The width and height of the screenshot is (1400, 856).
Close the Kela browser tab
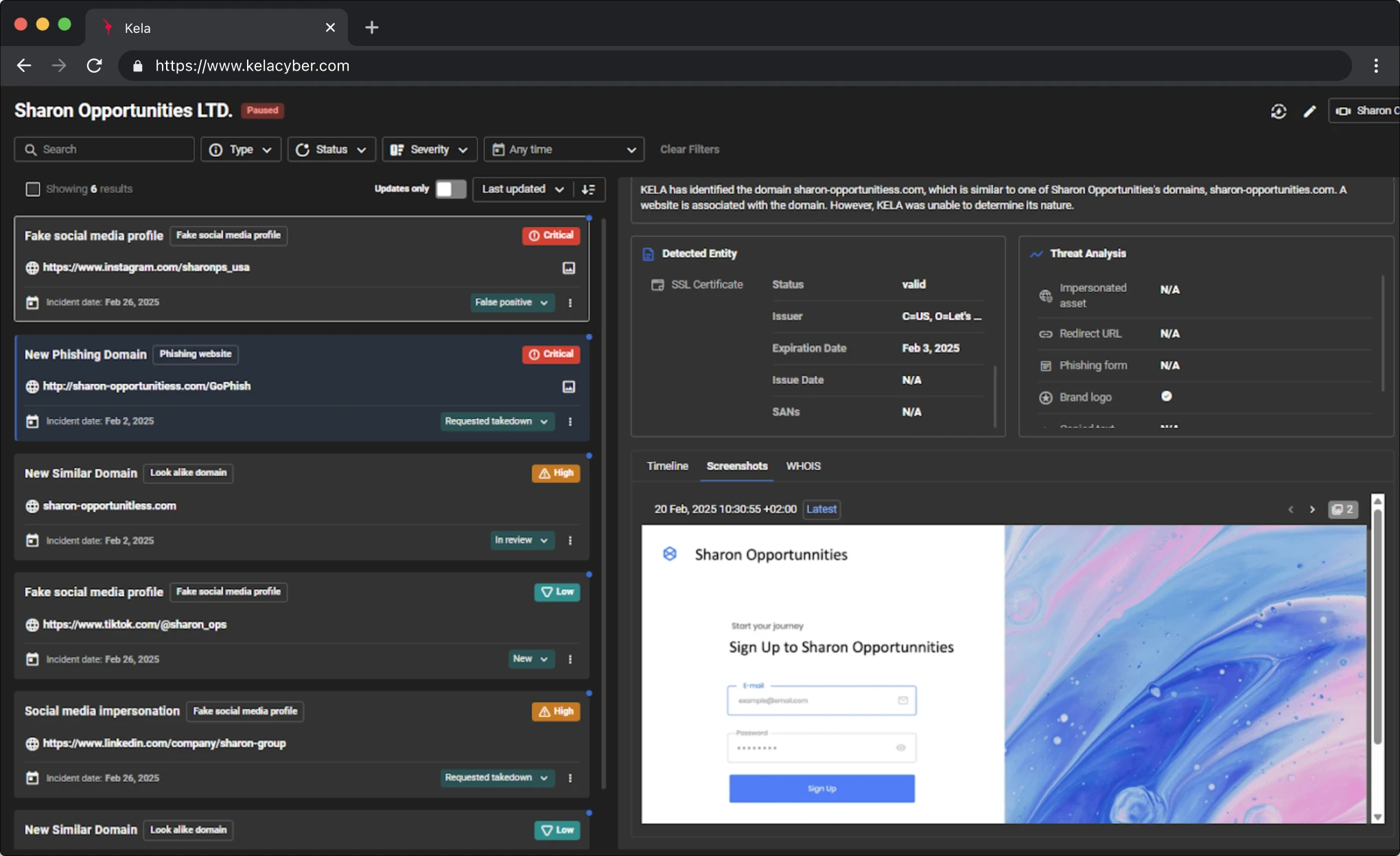(330, 27)
